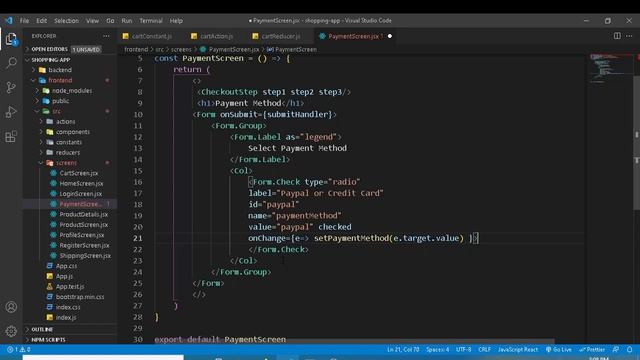Open the Terminal menu
Viewport: 640px width, 360px height.
[151, 20]
